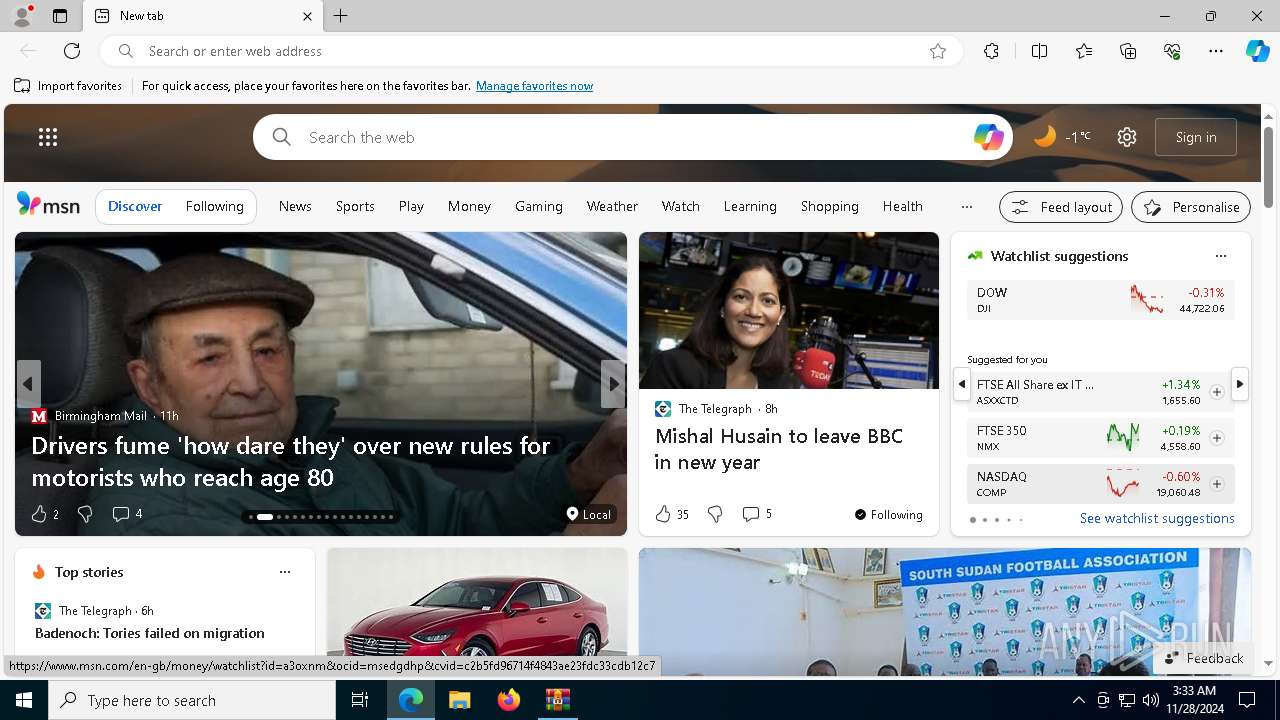
Task: Click the Sign in button
Action: [1196, 137]
